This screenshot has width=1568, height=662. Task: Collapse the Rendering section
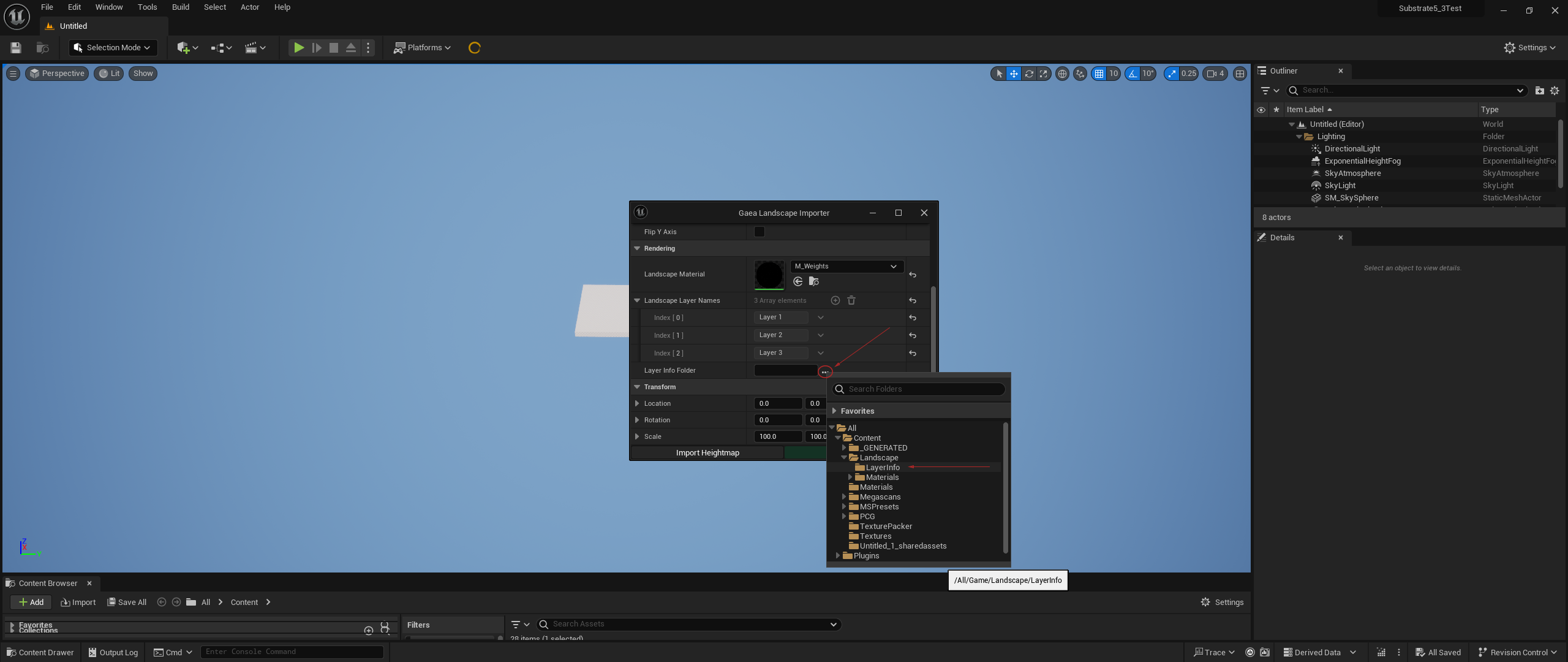tap(637, 248)
